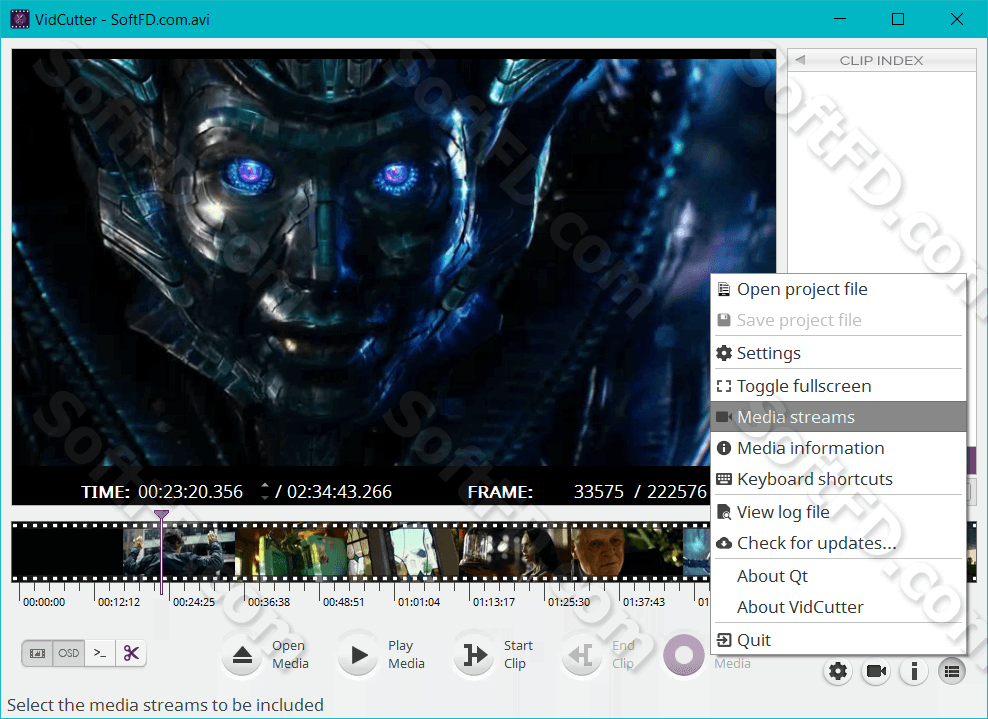The image size is (988, 719).
Task: Open settings via the bottom gear icon
Action: [837, 672]
